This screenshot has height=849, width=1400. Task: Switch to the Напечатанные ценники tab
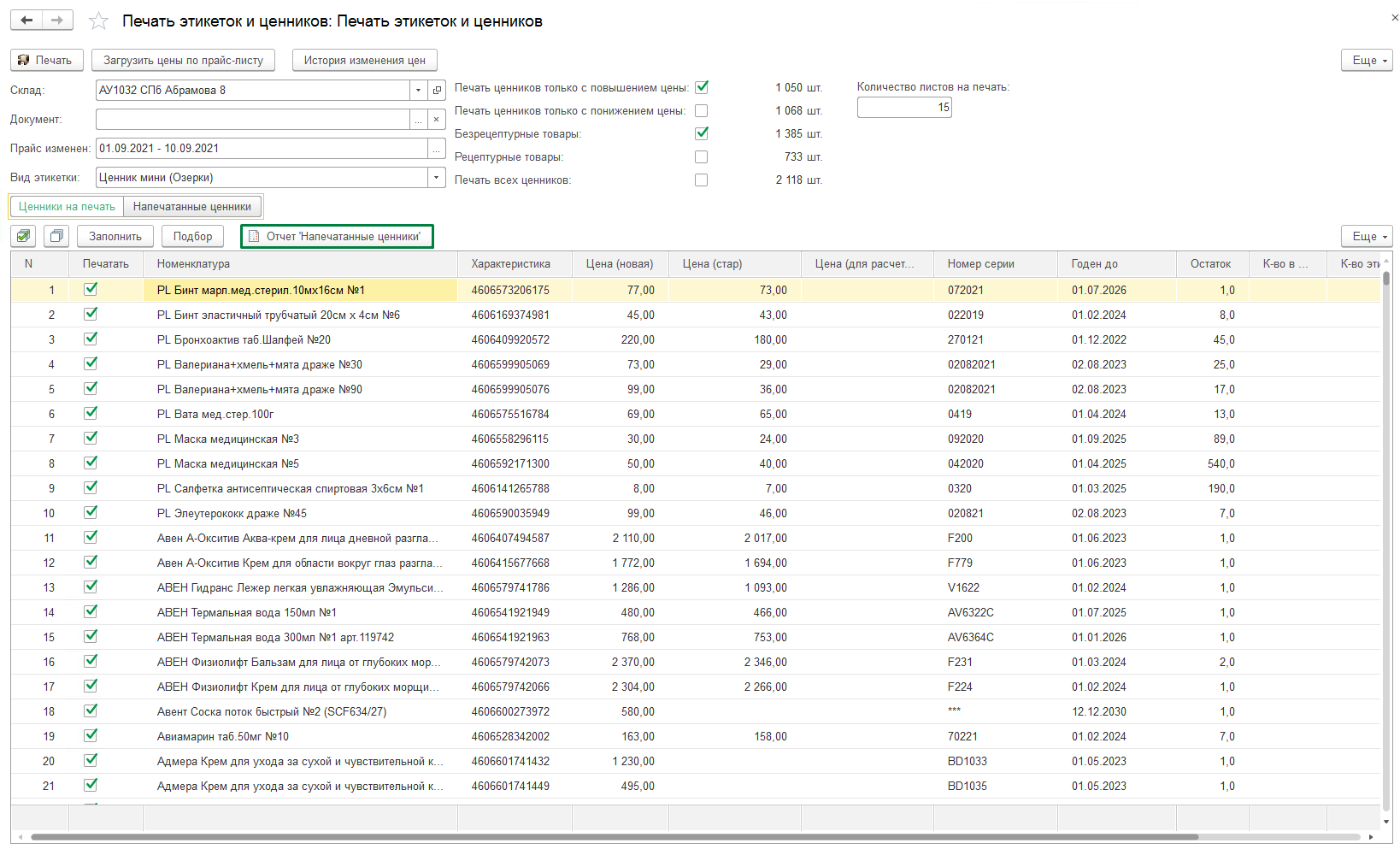point(192,207)
